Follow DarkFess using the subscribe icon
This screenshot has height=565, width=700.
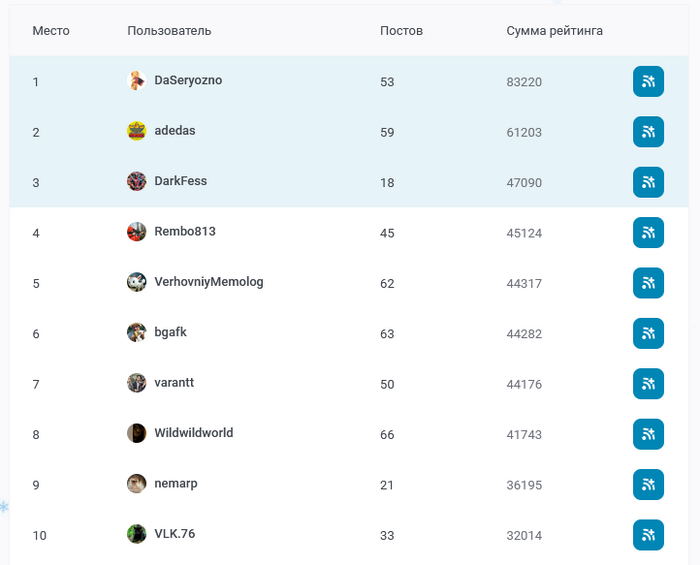pyautogui.click(x=648, y=183)
